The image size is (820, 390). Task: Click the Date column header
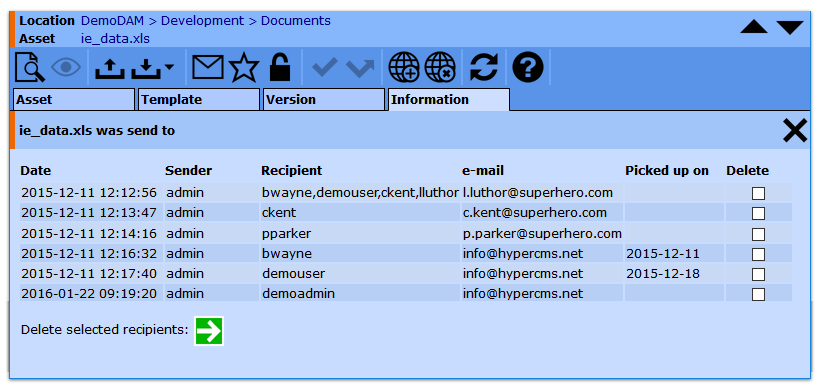[36, 170]
